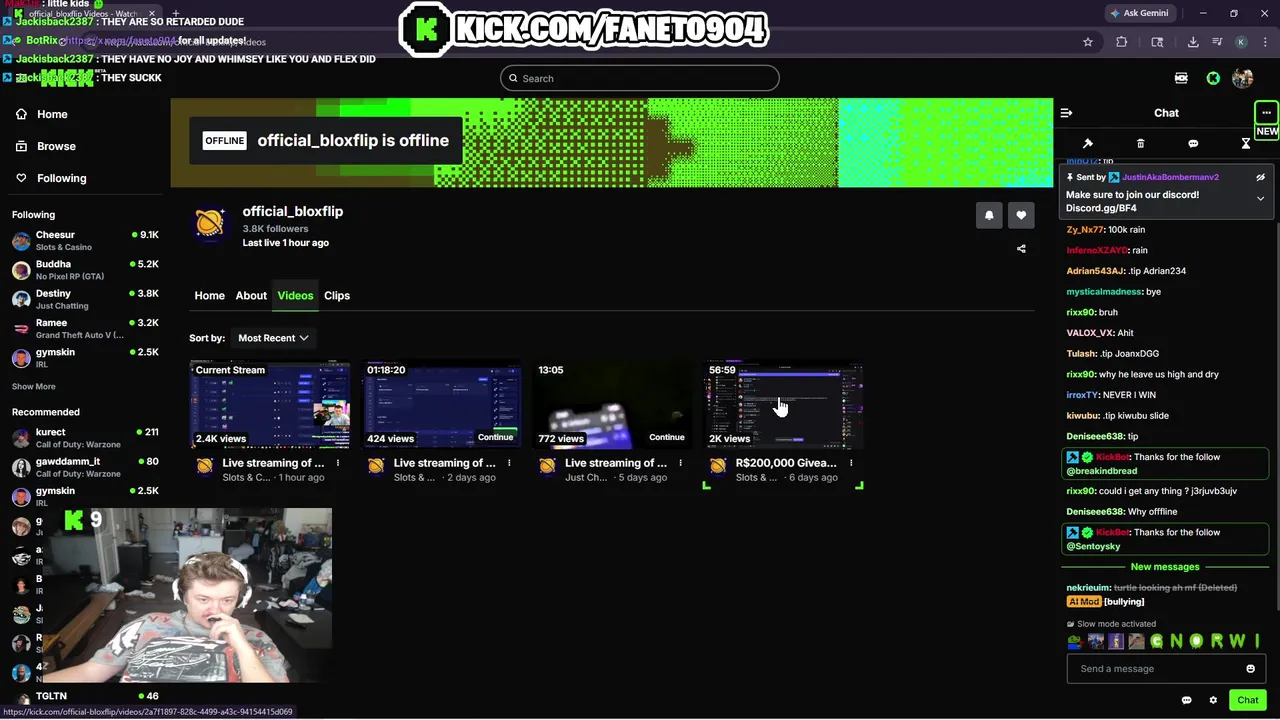Click the share icon below follow buttons
This screenshot has width=1280, height=720.
(1021, 249)
